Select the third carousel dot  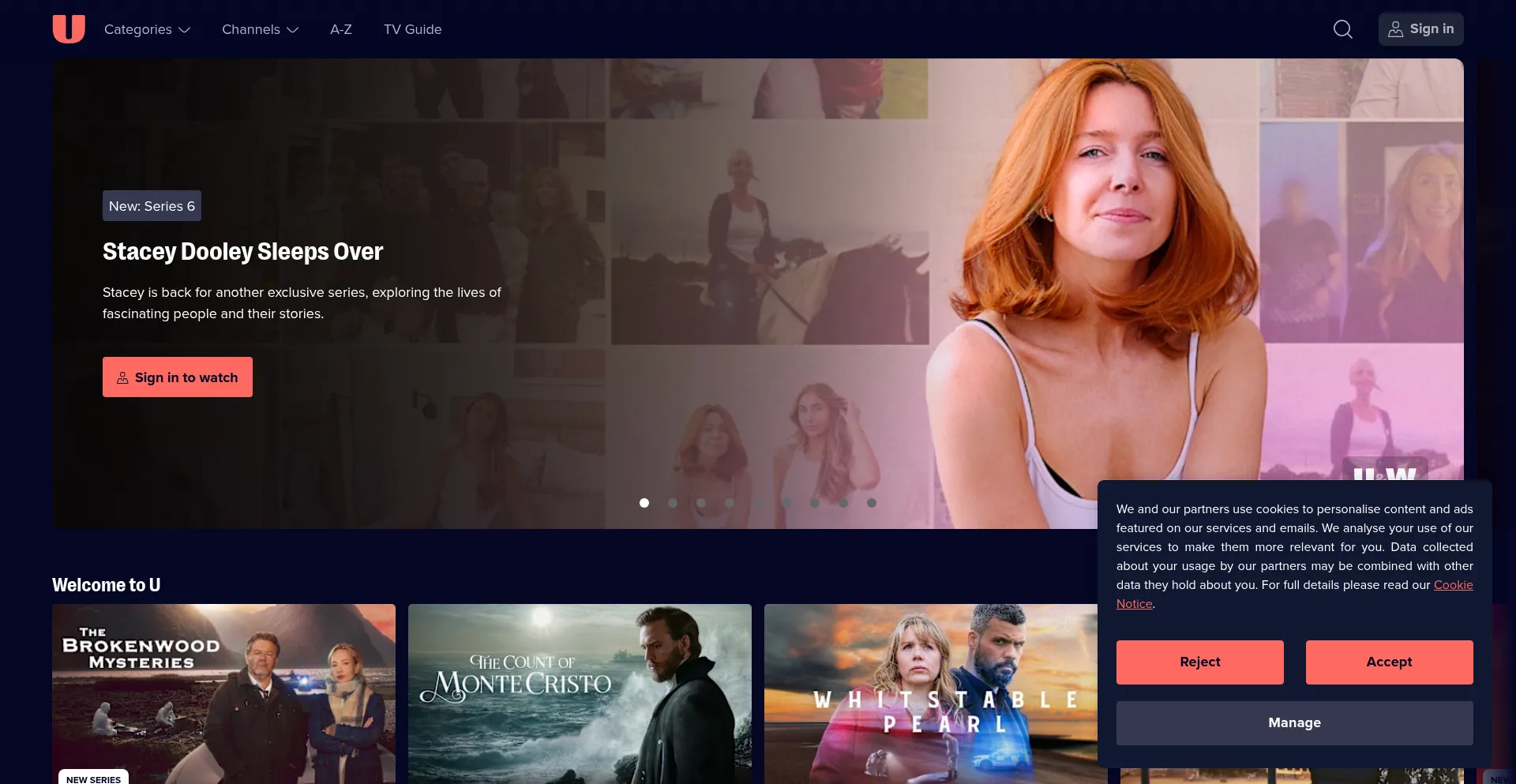701,503
